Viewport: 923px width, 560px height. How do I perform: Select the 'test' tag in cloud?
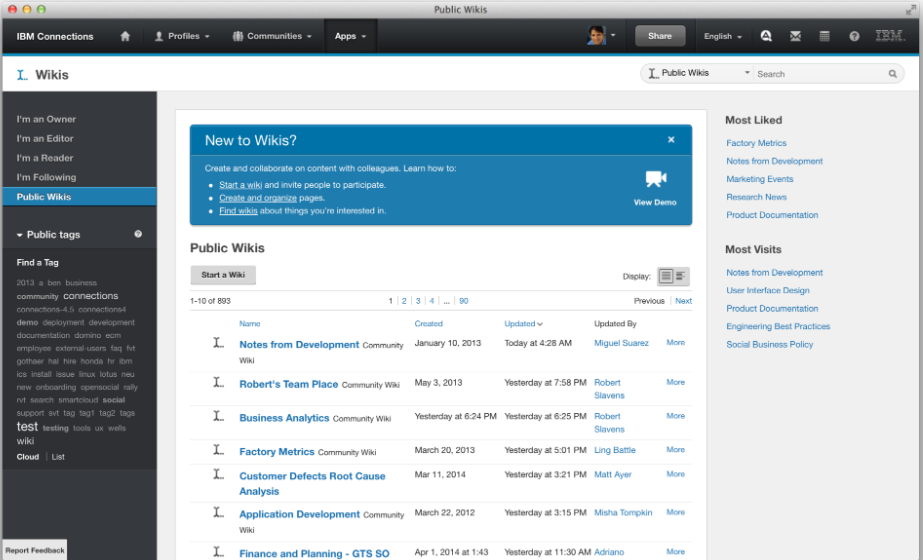[x=27, y=427]
